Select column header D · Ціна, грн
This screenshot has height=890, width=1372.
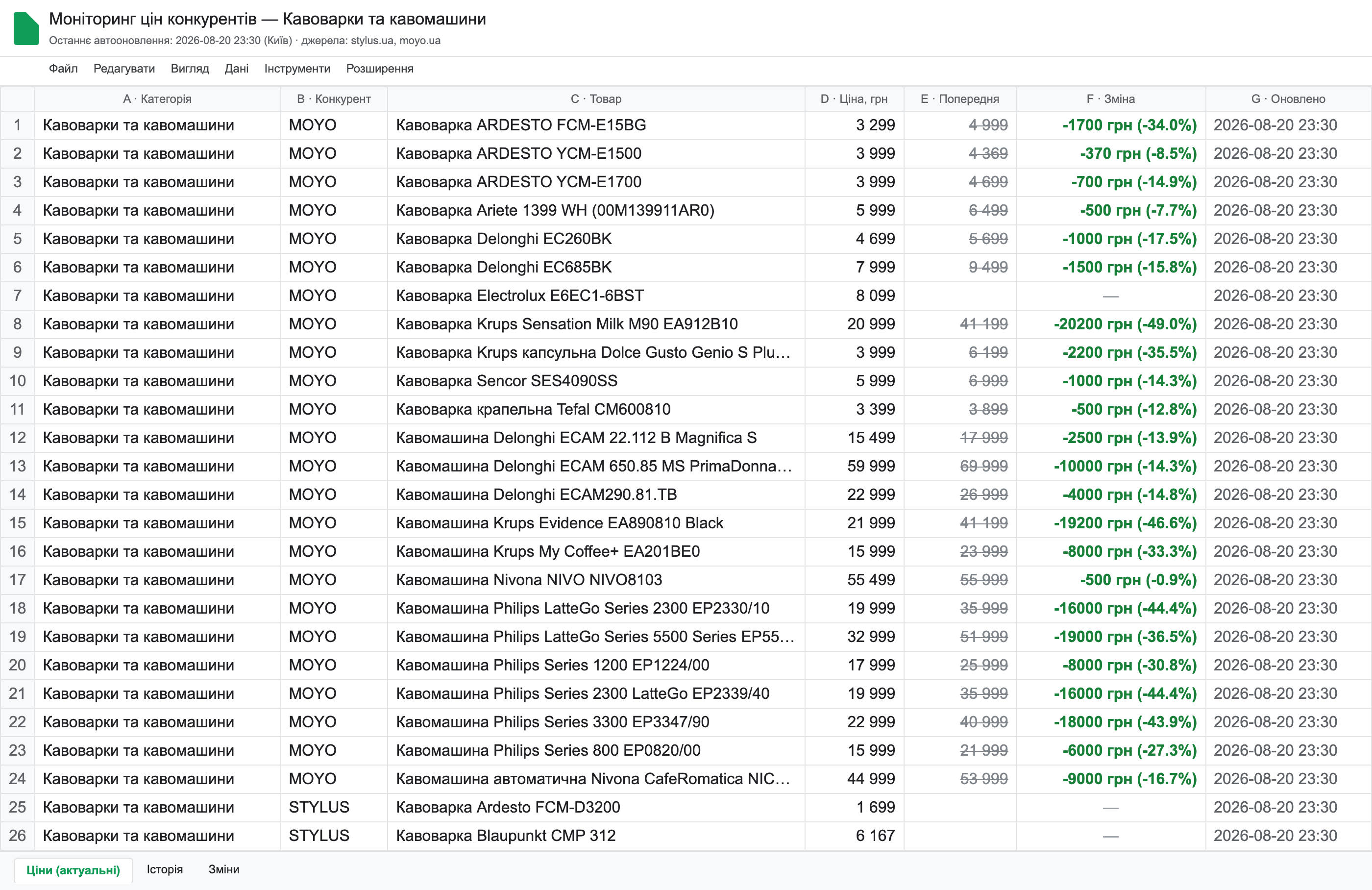click(x=854, y=99)
